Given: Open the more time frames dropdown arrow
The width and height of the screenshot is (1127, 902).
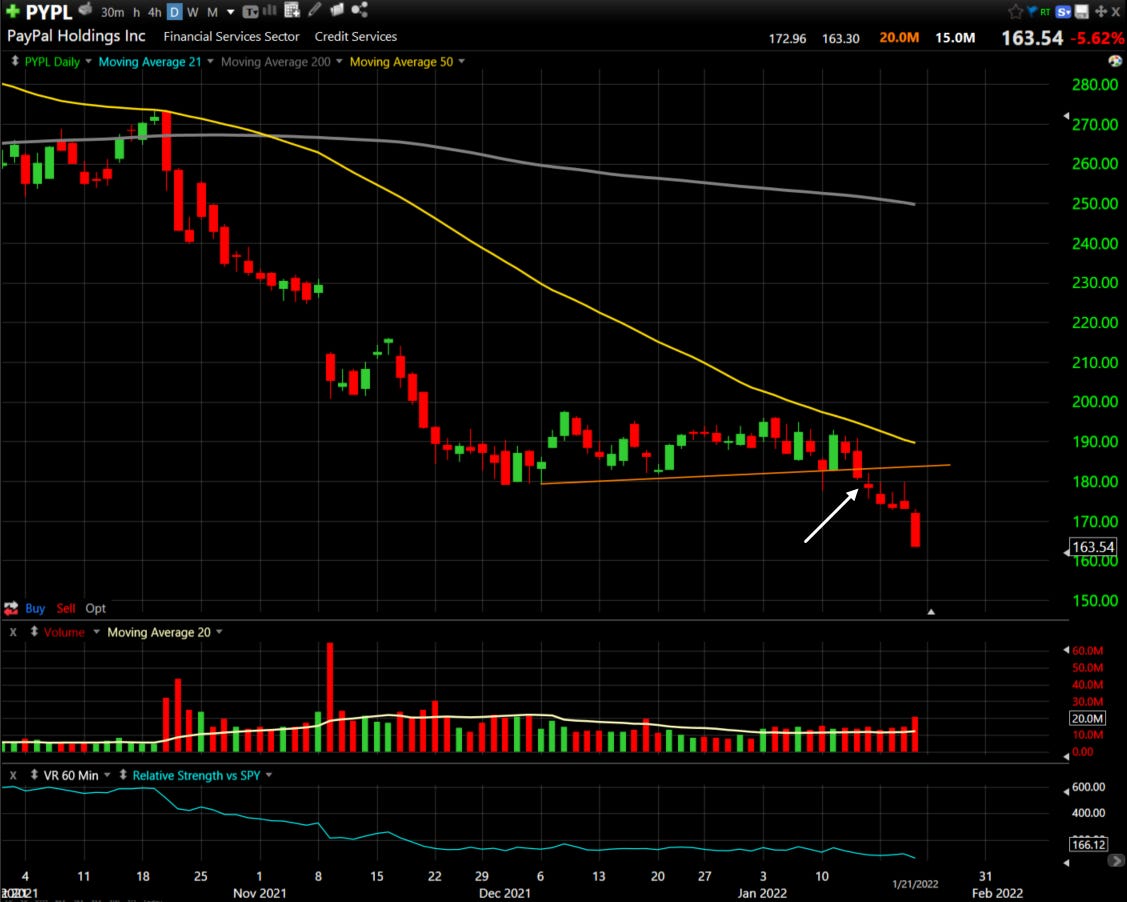Looking at the screenshot, I should tap(231, 12).
